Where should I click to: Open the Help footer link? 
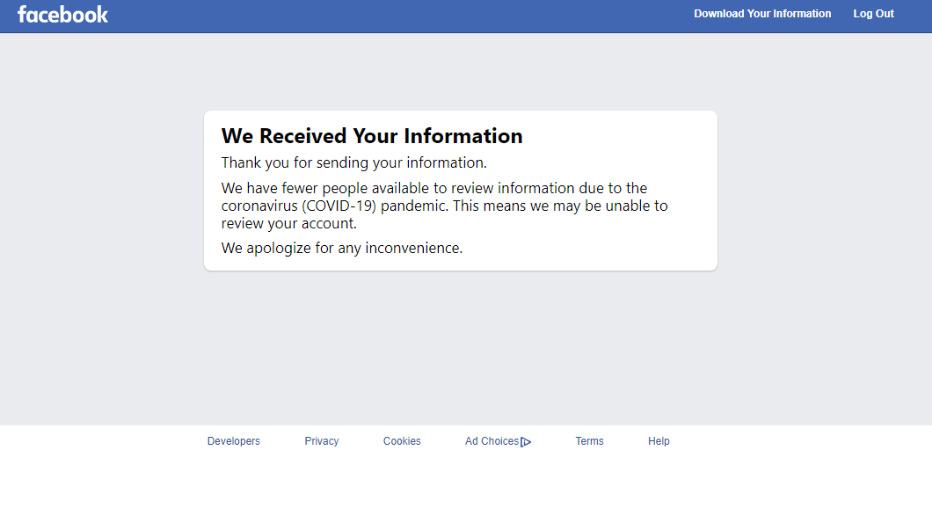point(658,441)
